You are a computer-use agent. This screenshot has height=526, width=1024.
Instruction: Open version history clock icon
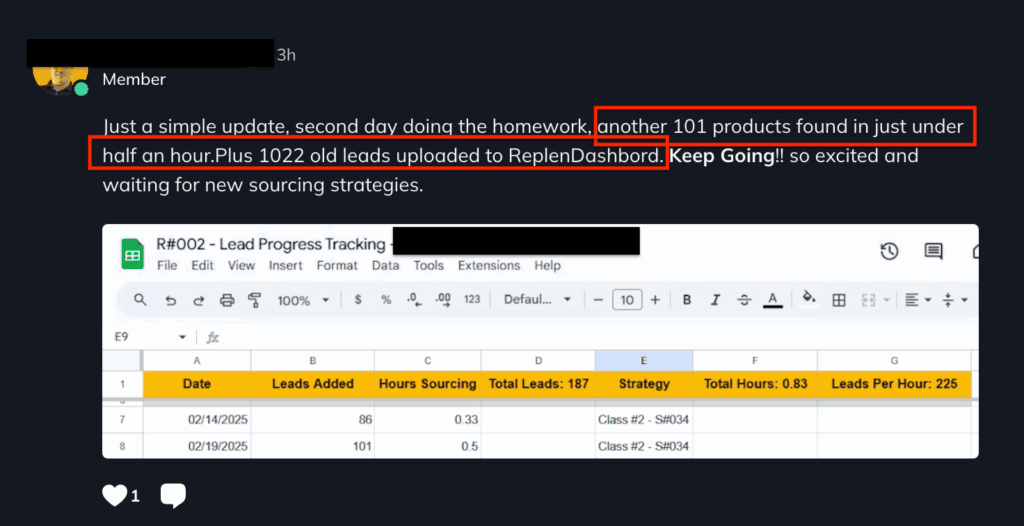(888, 251)
